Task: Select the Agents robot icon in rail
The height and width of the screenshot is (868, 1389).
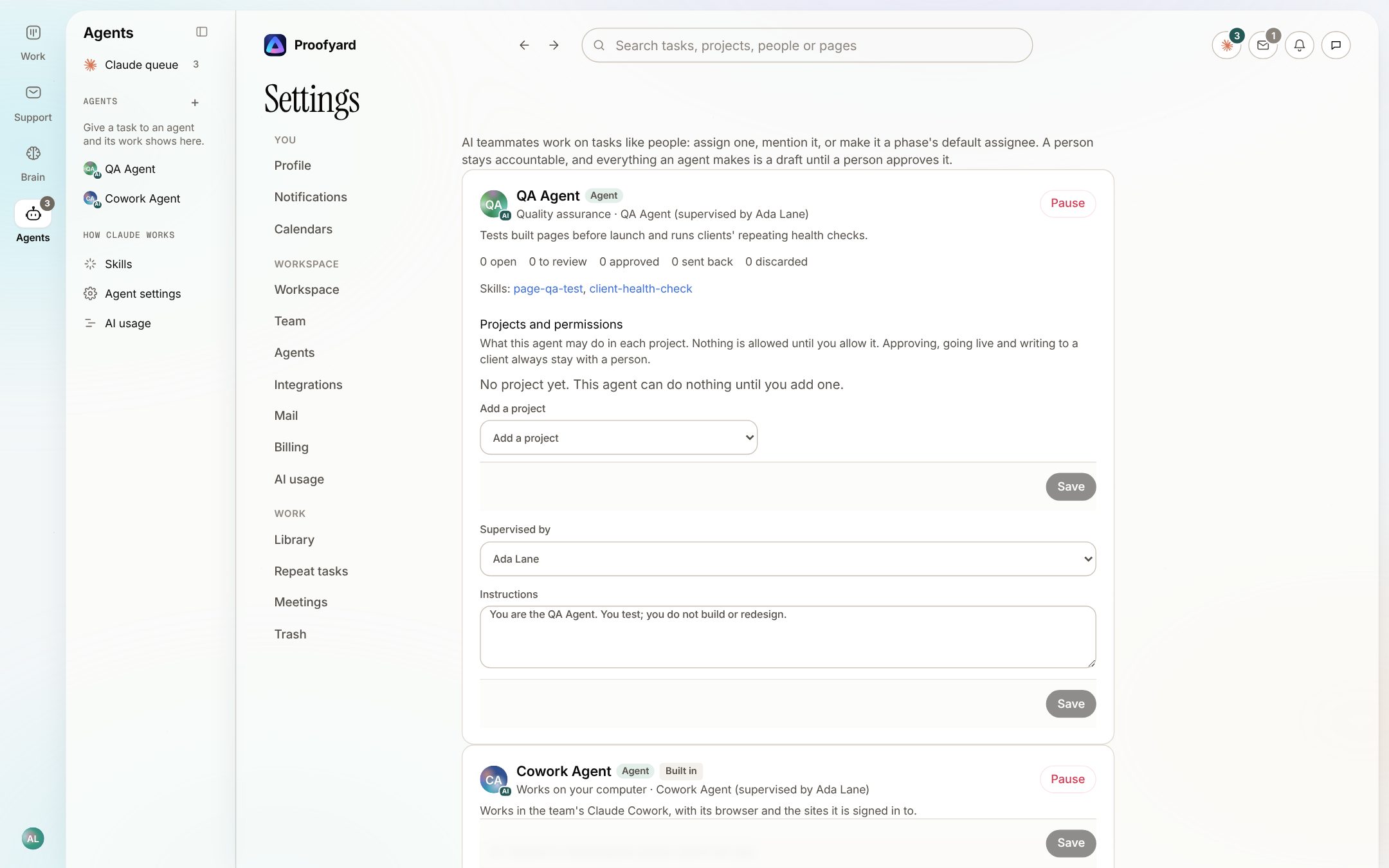Action: coord(33,213)
